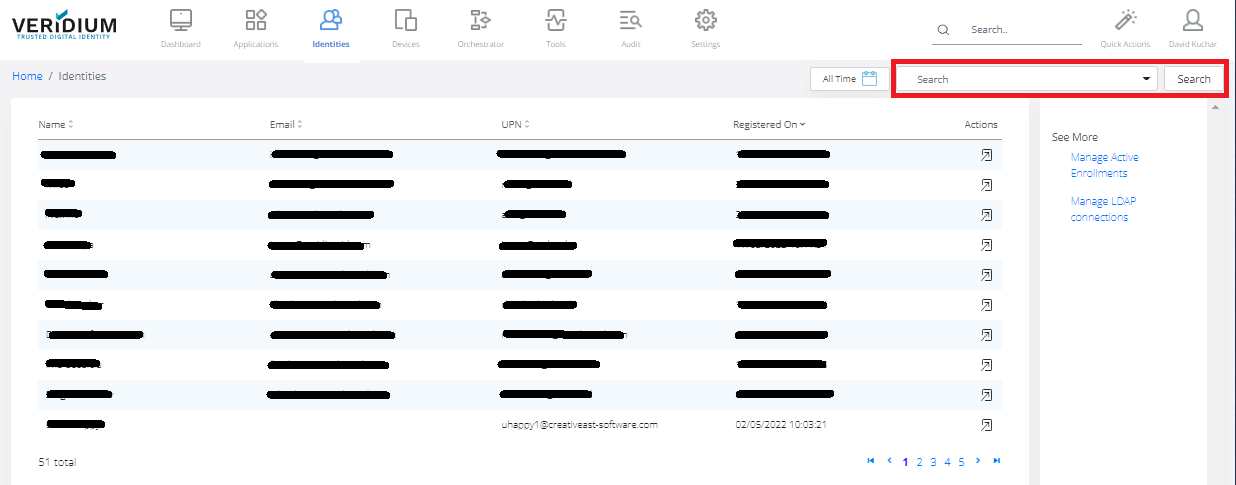Image resolution: width=1236 pixels, height=485 pixels.
Task: Open David Kuchar user profile icon
Action: tap(1192, 20)
